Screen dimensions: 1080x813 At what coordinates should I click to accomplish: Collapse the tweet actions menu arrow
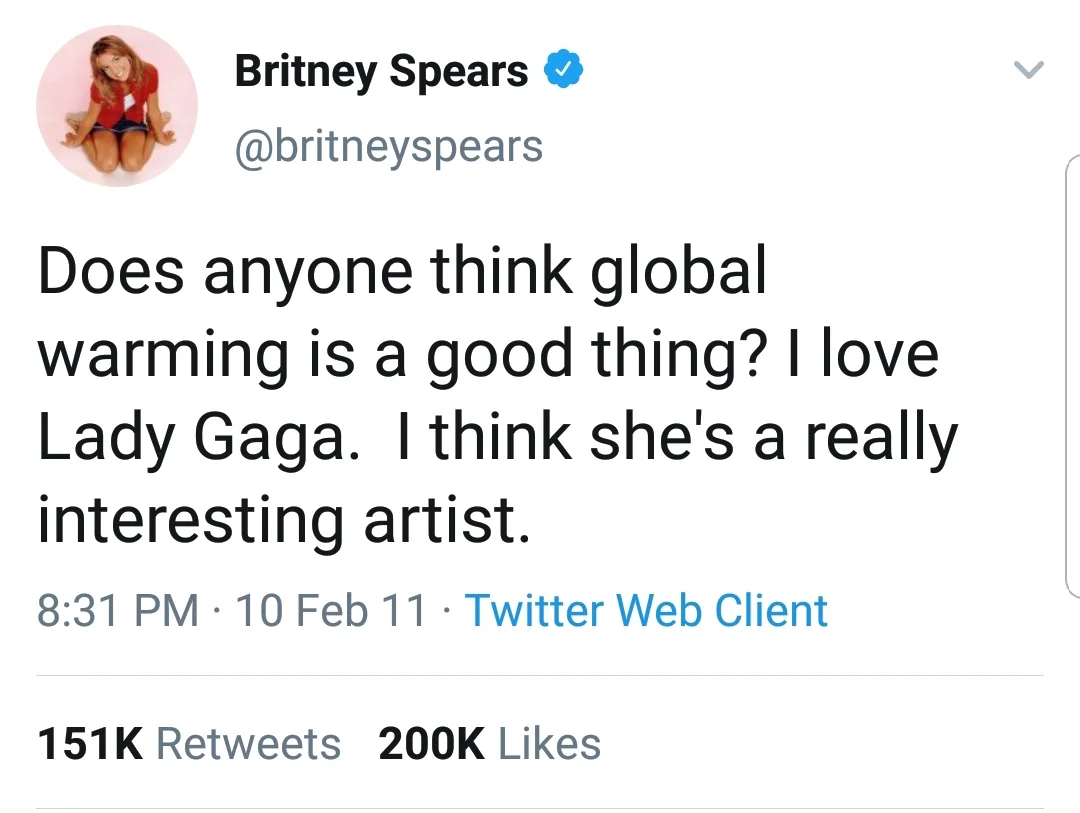coord(1029,70)
